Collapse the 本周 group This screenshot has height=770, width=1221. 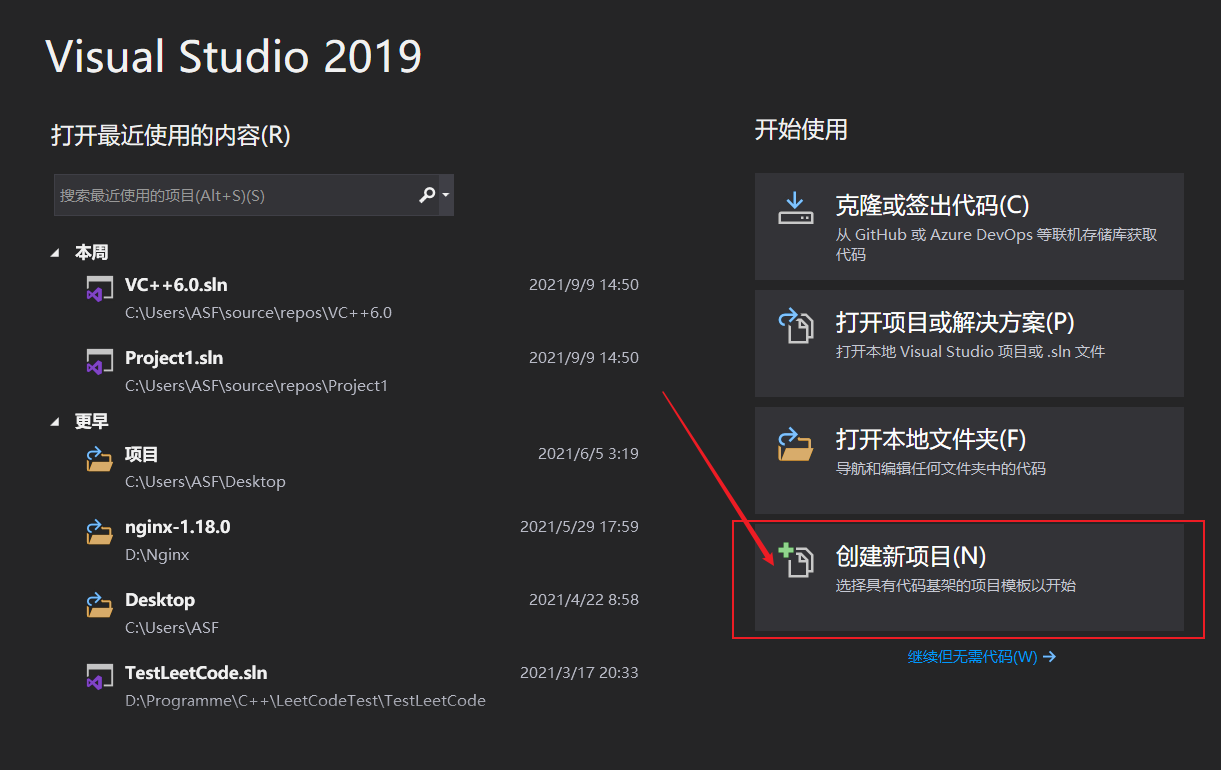[x=55, y=254]
